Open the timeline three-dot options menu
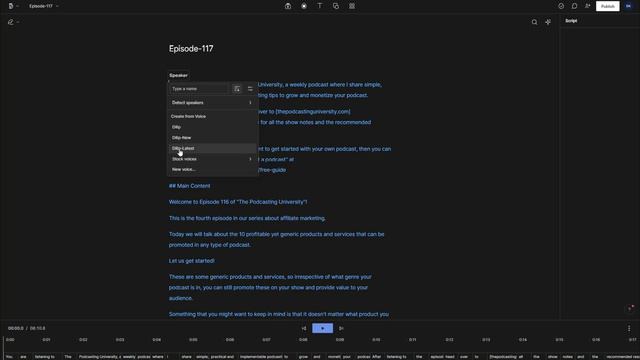 point(629,328)
